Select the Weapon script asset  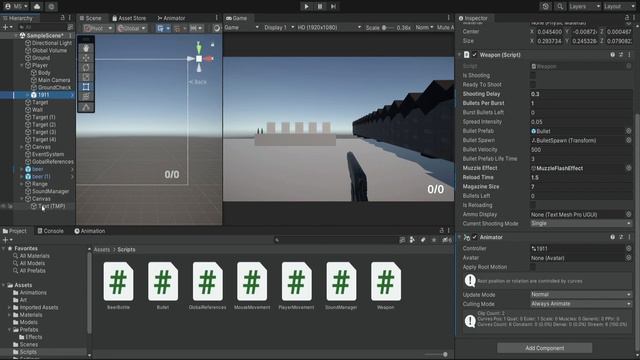[x=386, y=286]
